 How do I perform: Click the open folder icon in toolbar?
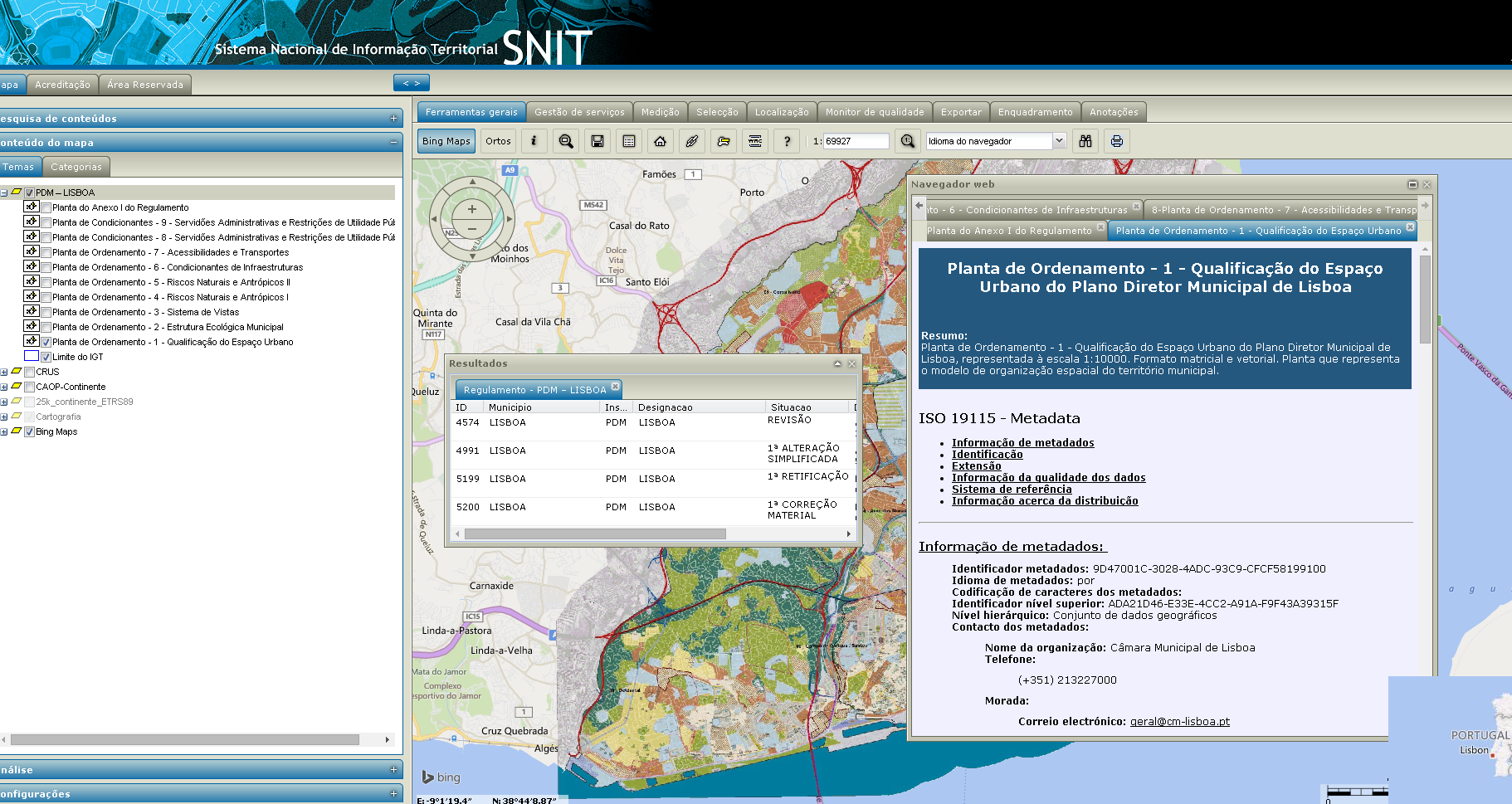724,141
